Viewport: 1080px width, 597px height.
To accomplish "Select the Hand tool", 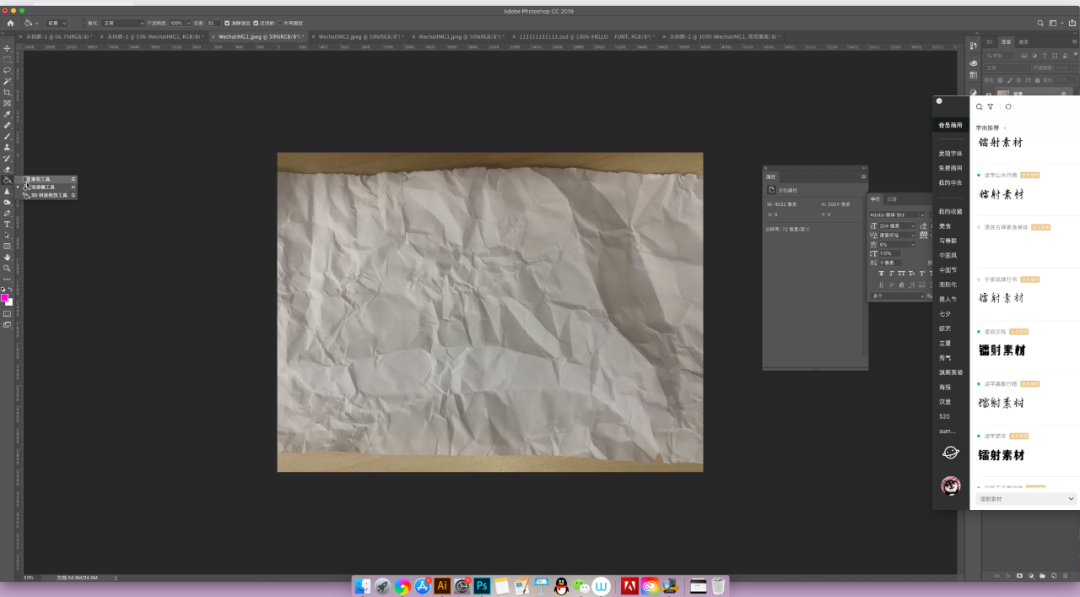I will click(x=7, y=257).
